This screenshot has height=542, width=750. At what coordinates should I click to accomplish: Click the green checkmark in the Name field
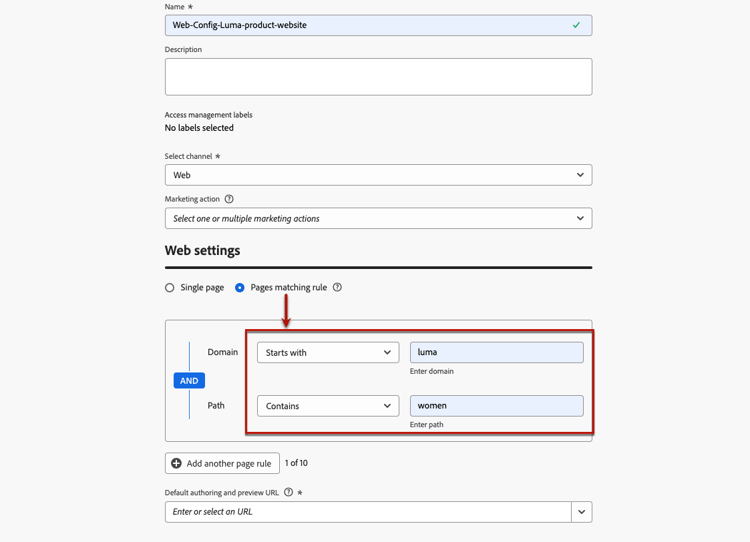click(x=576, y=25)
